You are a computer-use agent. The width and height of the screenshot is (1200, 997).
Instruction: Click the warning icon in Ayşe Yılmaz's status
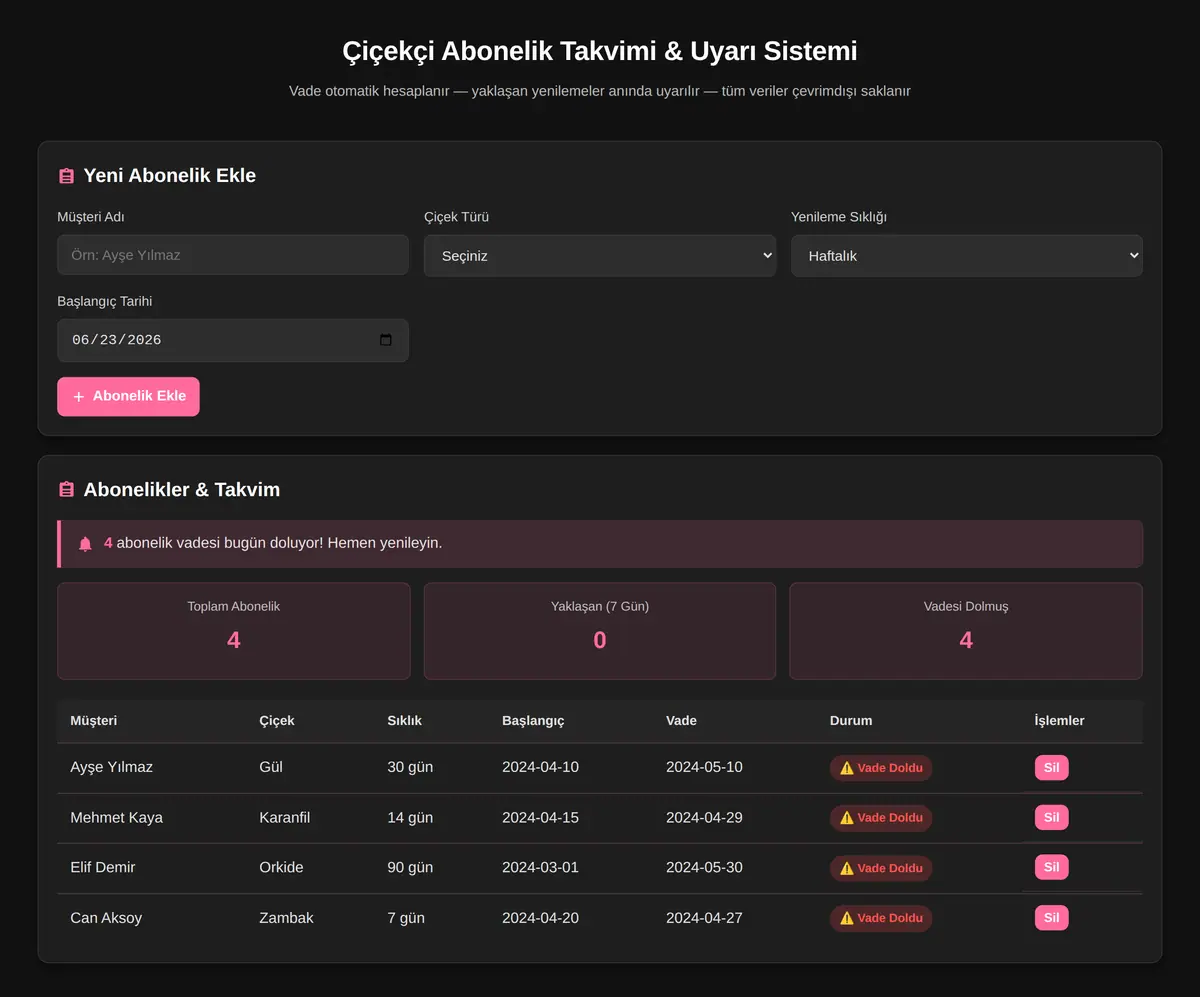pos(847,768)
